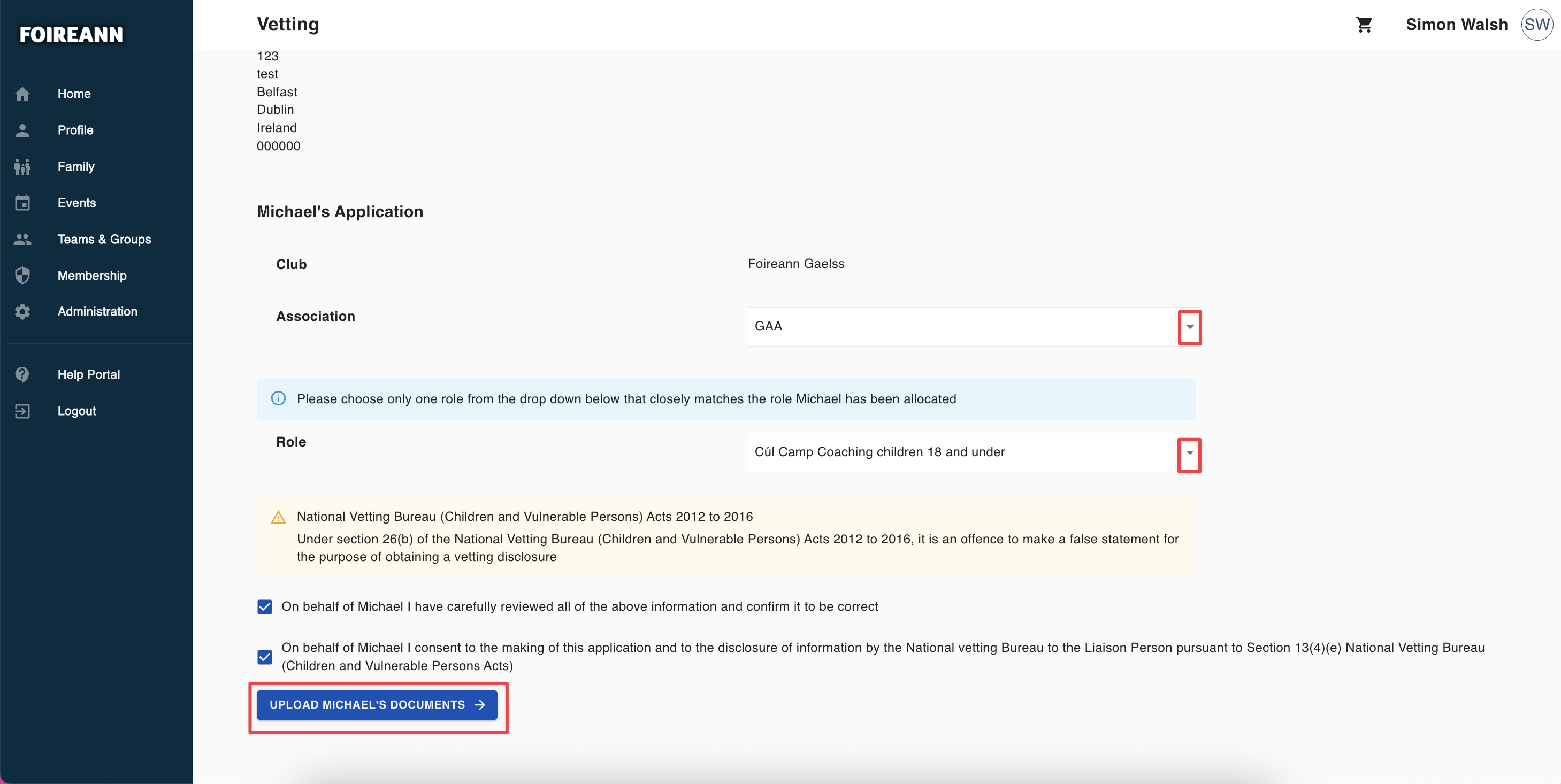This screenshot has width=1561, height=784.
Task: Click the Family group icon
Action: [22, 167]
